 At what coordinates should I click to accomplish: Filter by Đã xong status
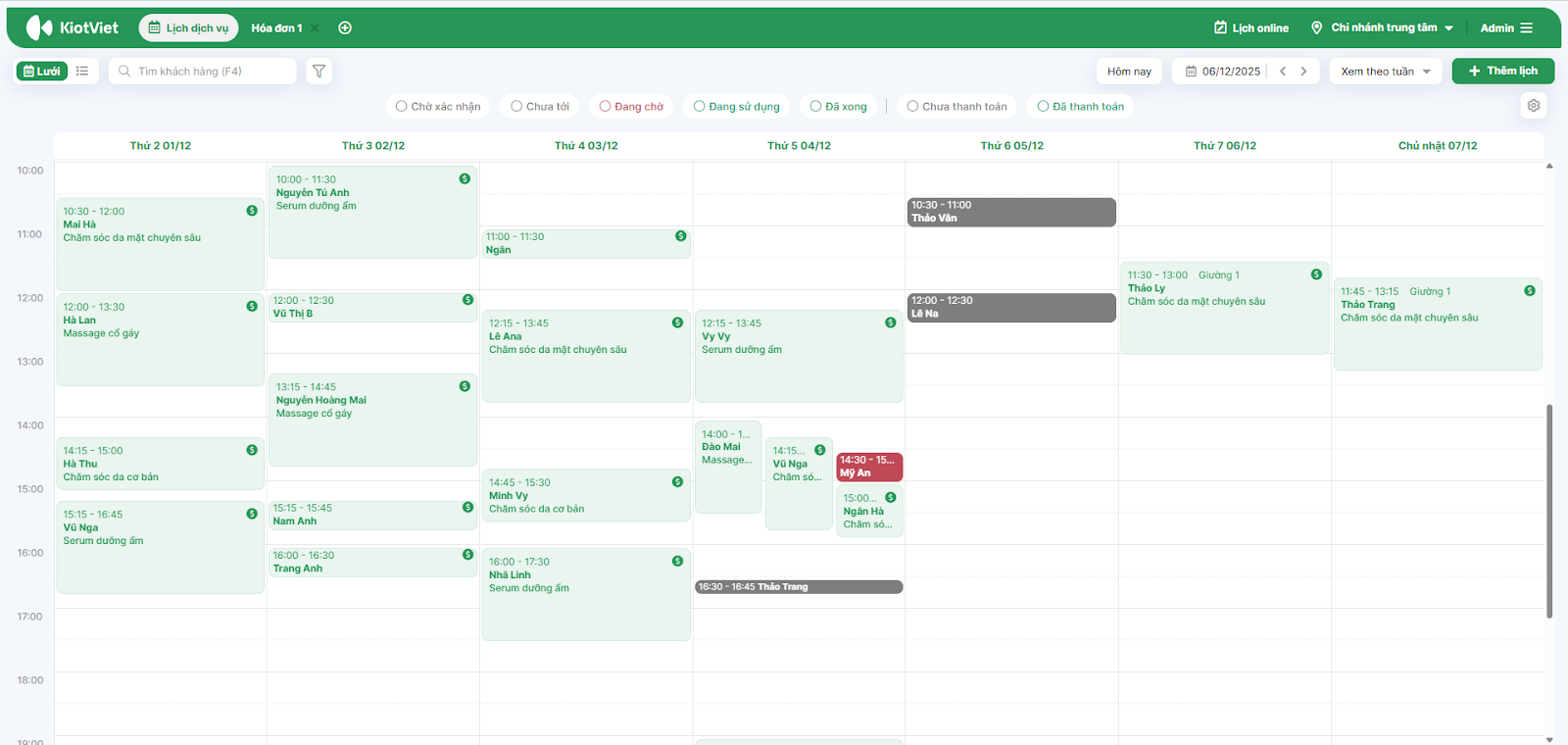[x=838, y=107]
